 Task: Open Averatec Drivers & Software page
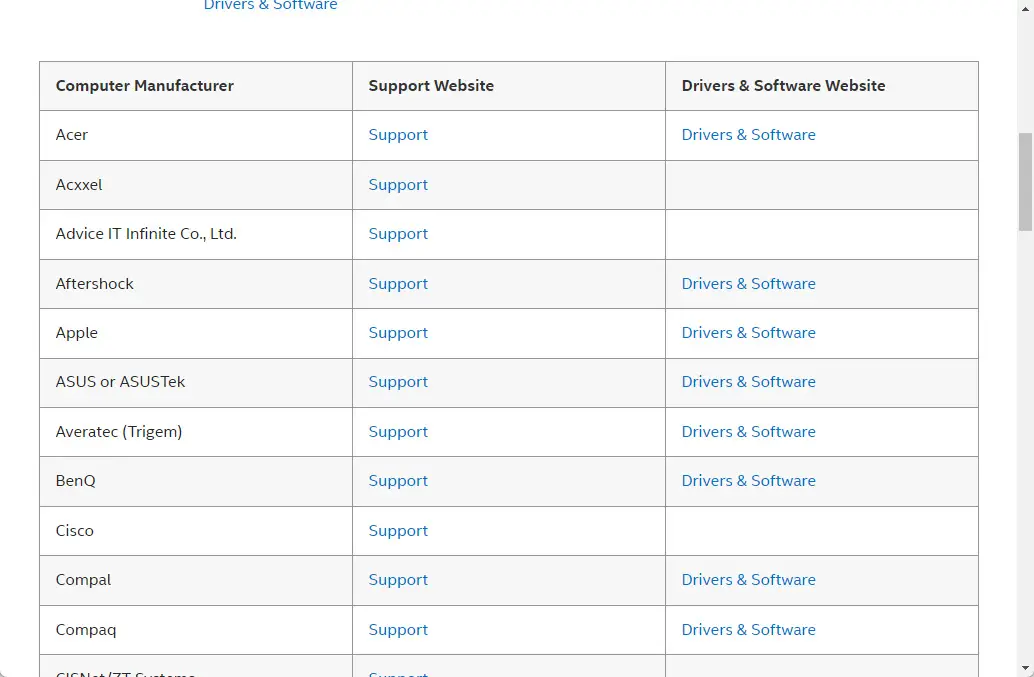[748, 431]
